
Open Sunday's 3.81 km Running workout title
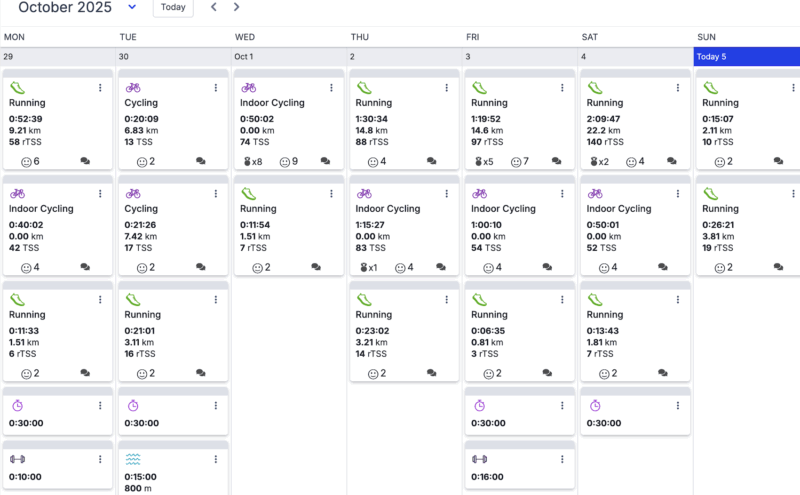click(720, 209)
